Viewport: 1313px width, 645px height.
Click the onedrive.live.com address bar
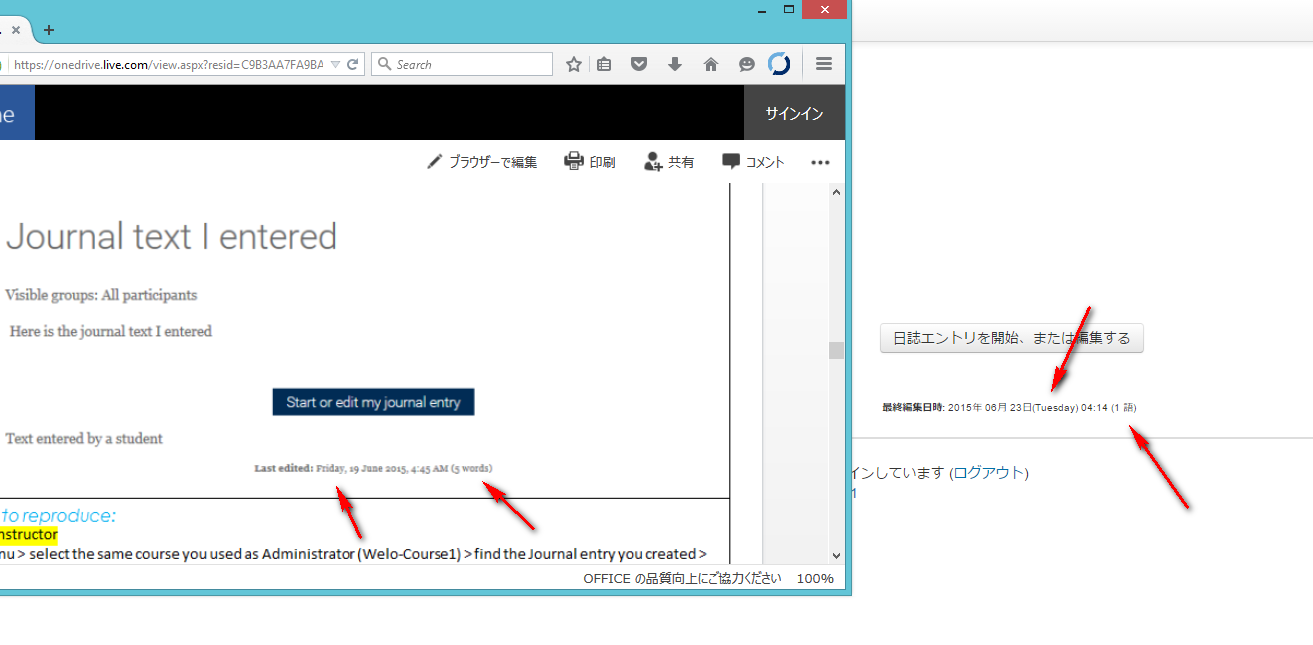[168, 64]
